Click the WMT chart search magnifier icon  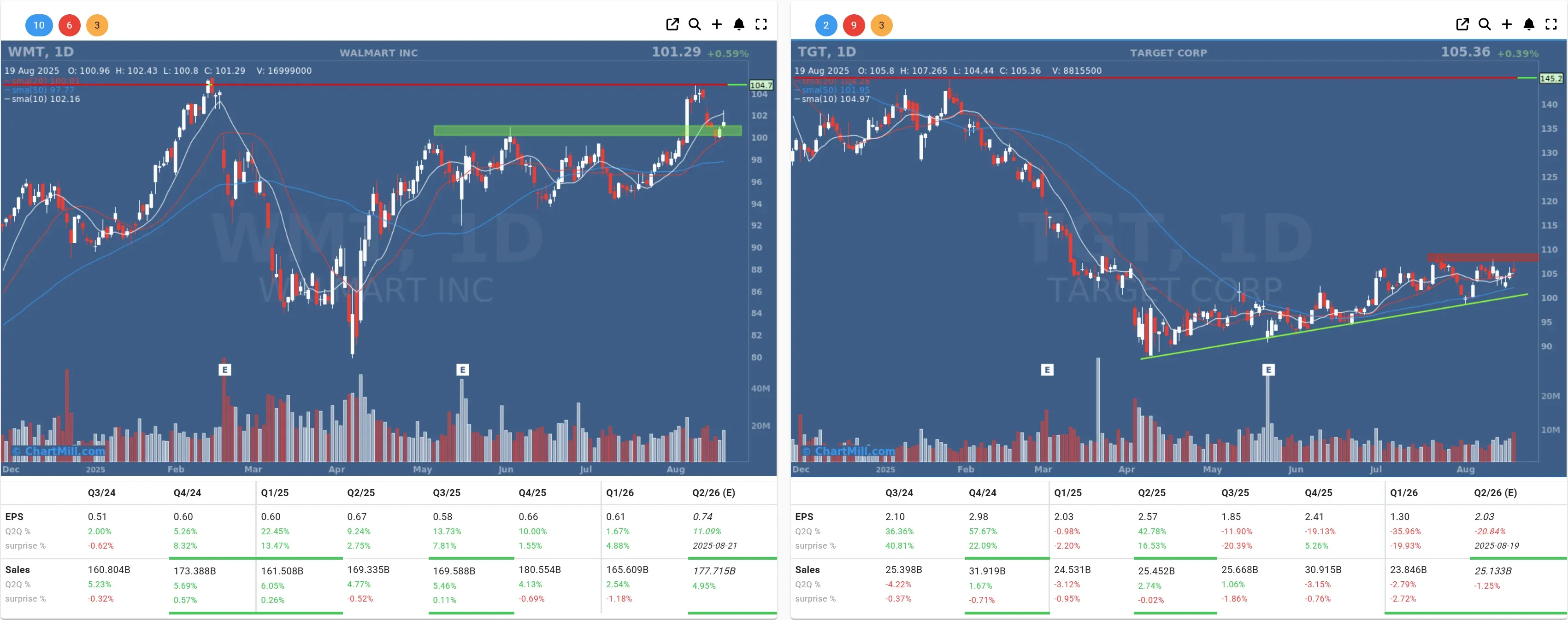pyautogui.click(x=695, y=24)
